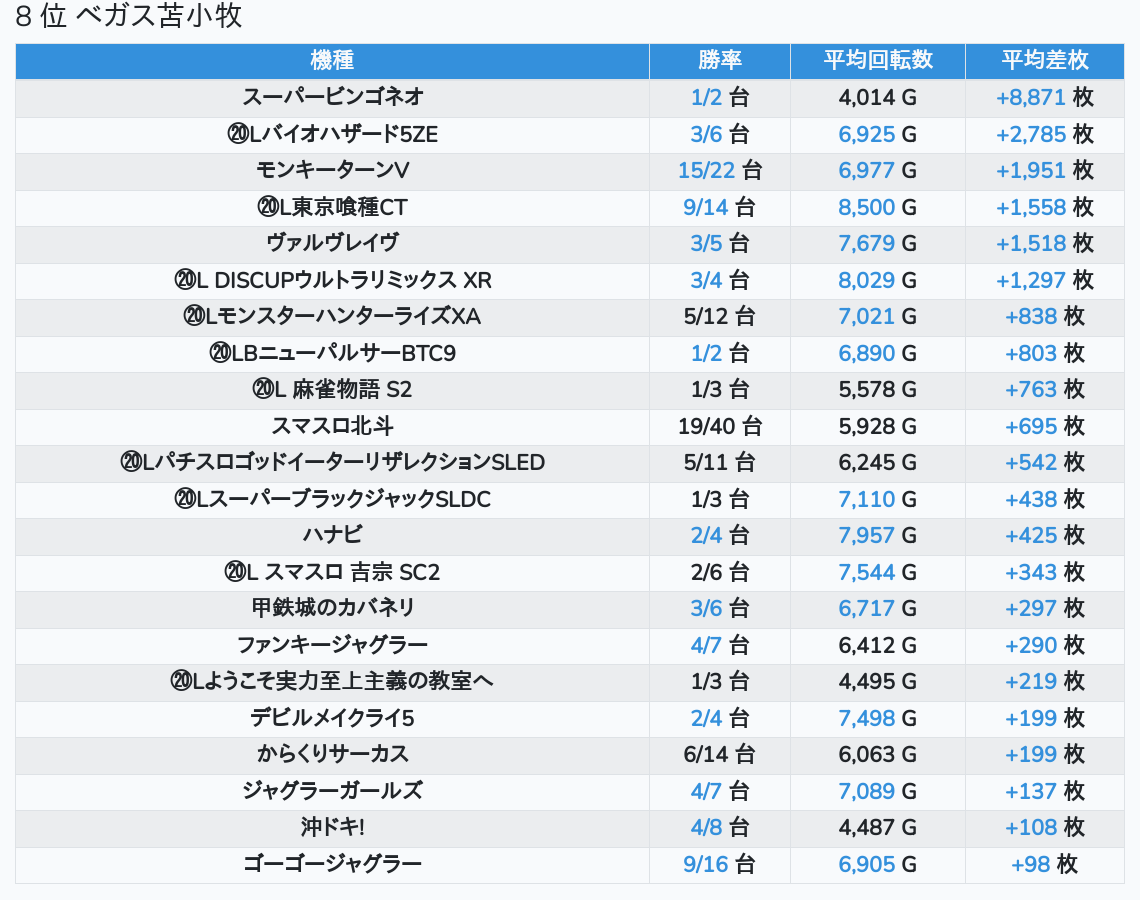Click the +1,951 枚 average difference value
This screenshot has height=900, width=1140.
[x=1045, y=171]
